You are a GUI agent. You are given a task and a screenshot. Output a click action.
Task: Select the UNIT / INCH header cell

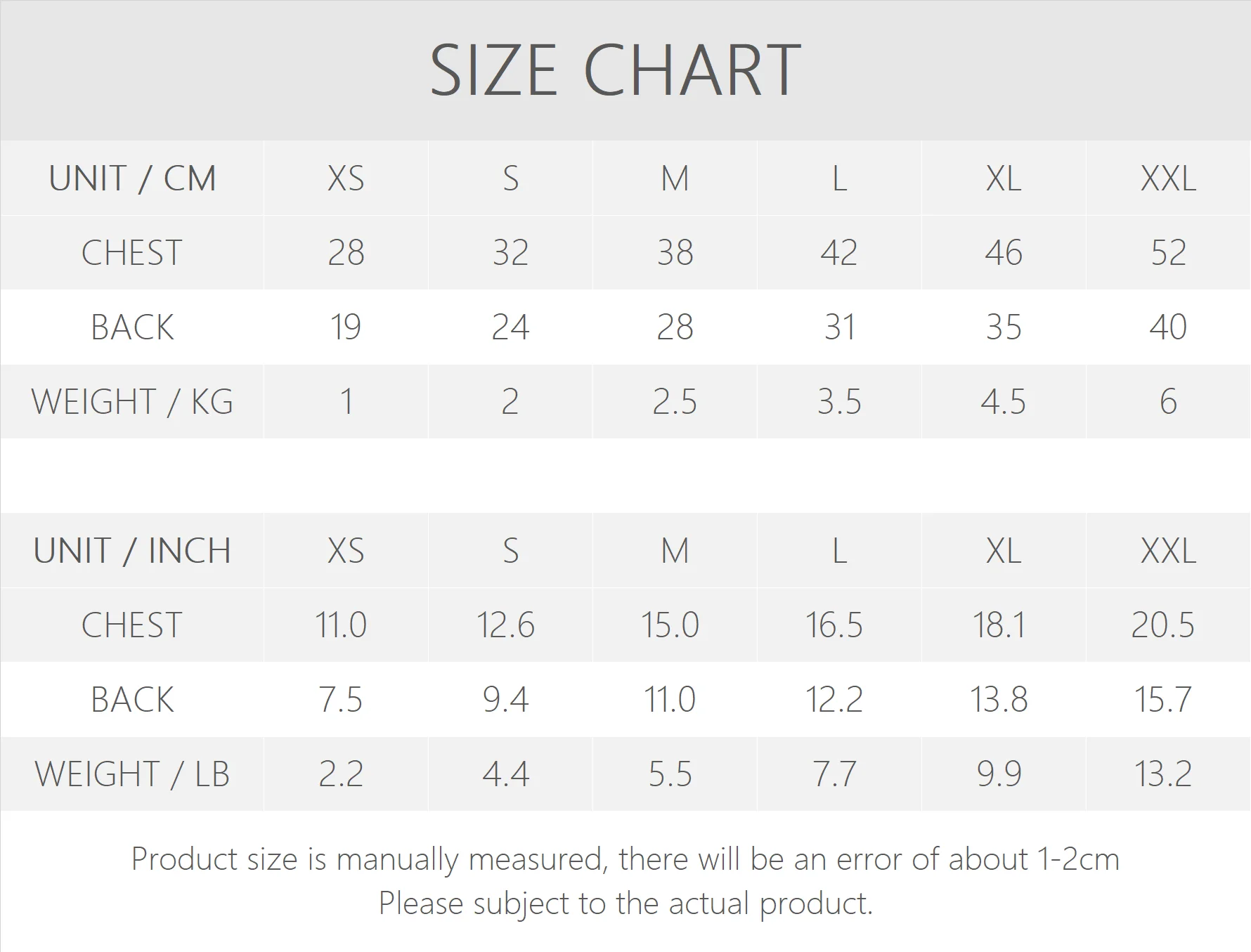[x=132, y=551]
